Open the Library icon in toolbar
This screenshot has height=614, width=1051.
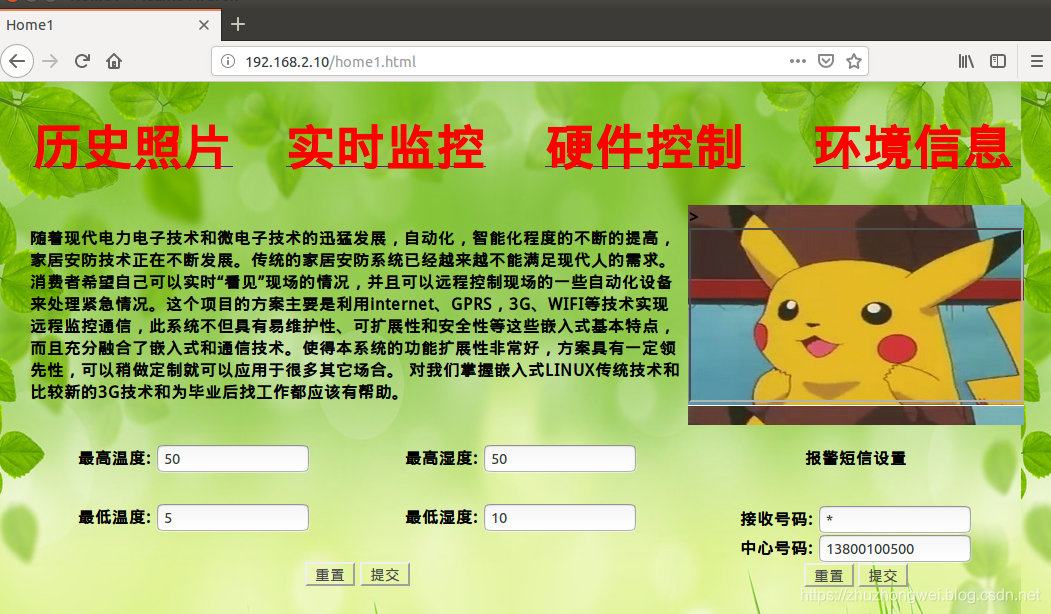[x=966, y=61]
